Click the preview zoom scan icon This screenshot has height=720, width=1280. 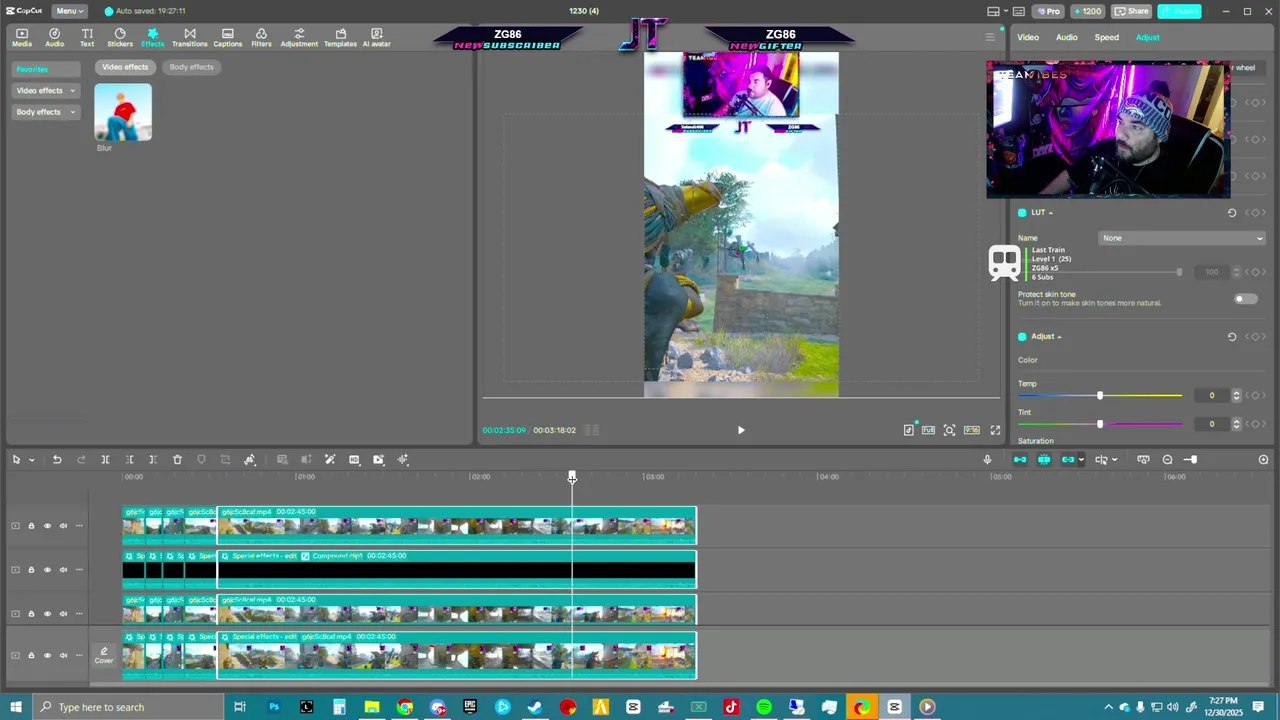pyautogui.click(x=949, y=430)
